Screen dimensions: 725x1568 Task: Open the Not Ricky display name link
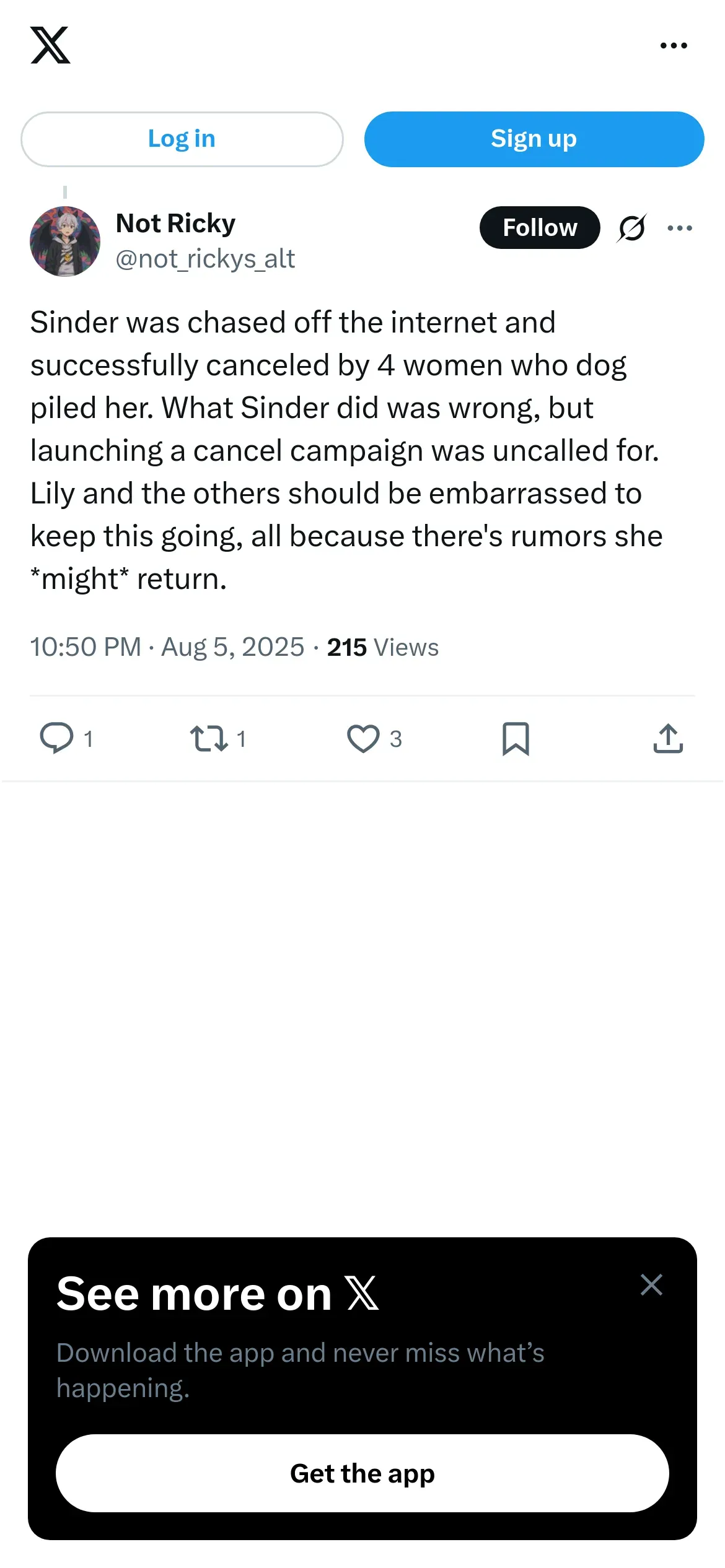click(176, 224)
